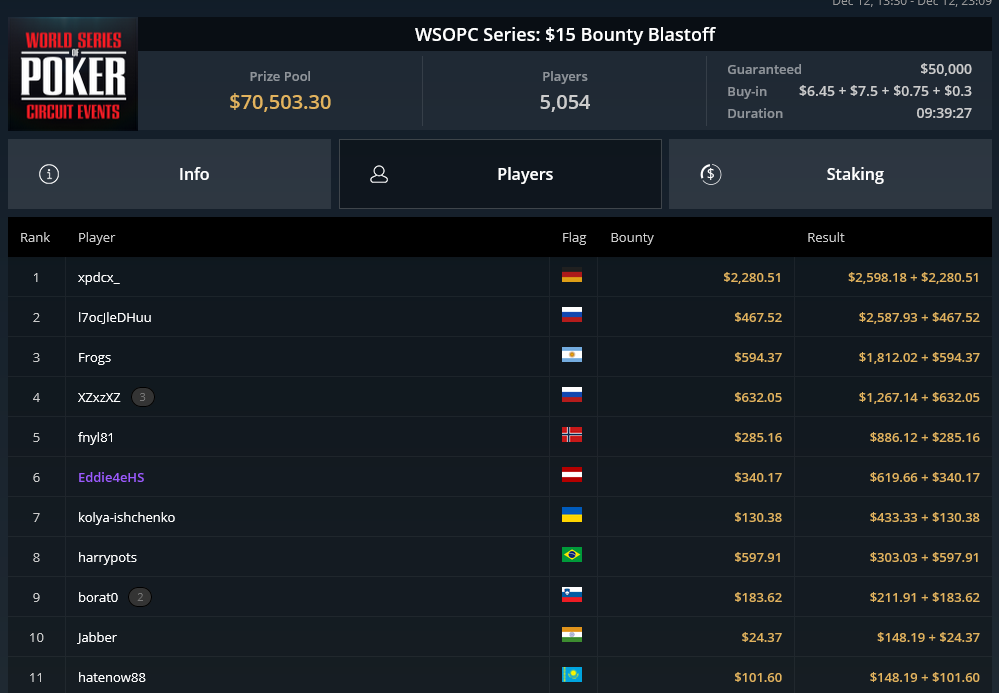Click Germany flag for xpdcx_
The image size is (999, 693).
(x=571, y=275)
